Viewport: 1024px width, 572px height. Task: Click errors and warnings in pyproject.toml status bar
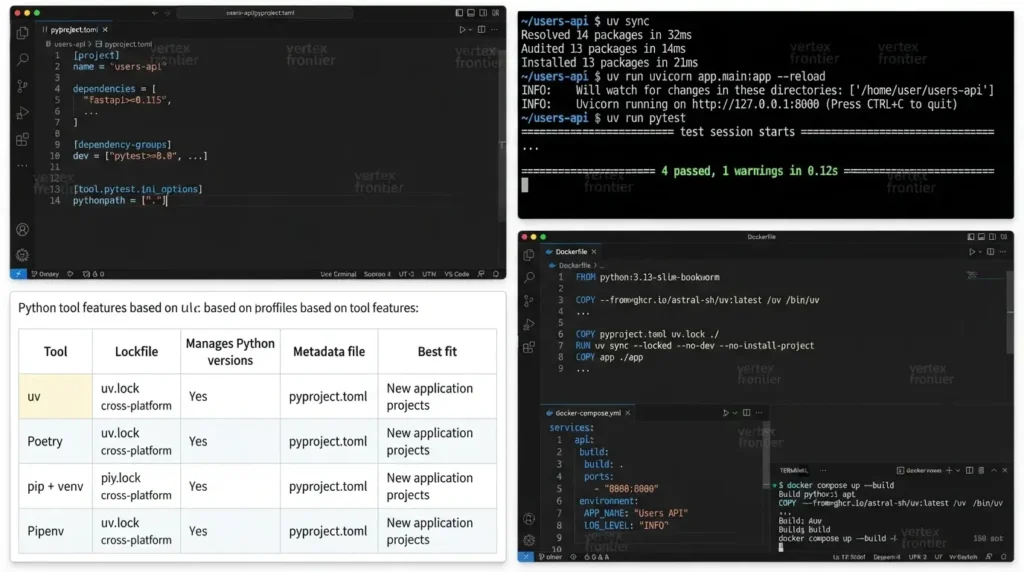[x=93, y=274]
